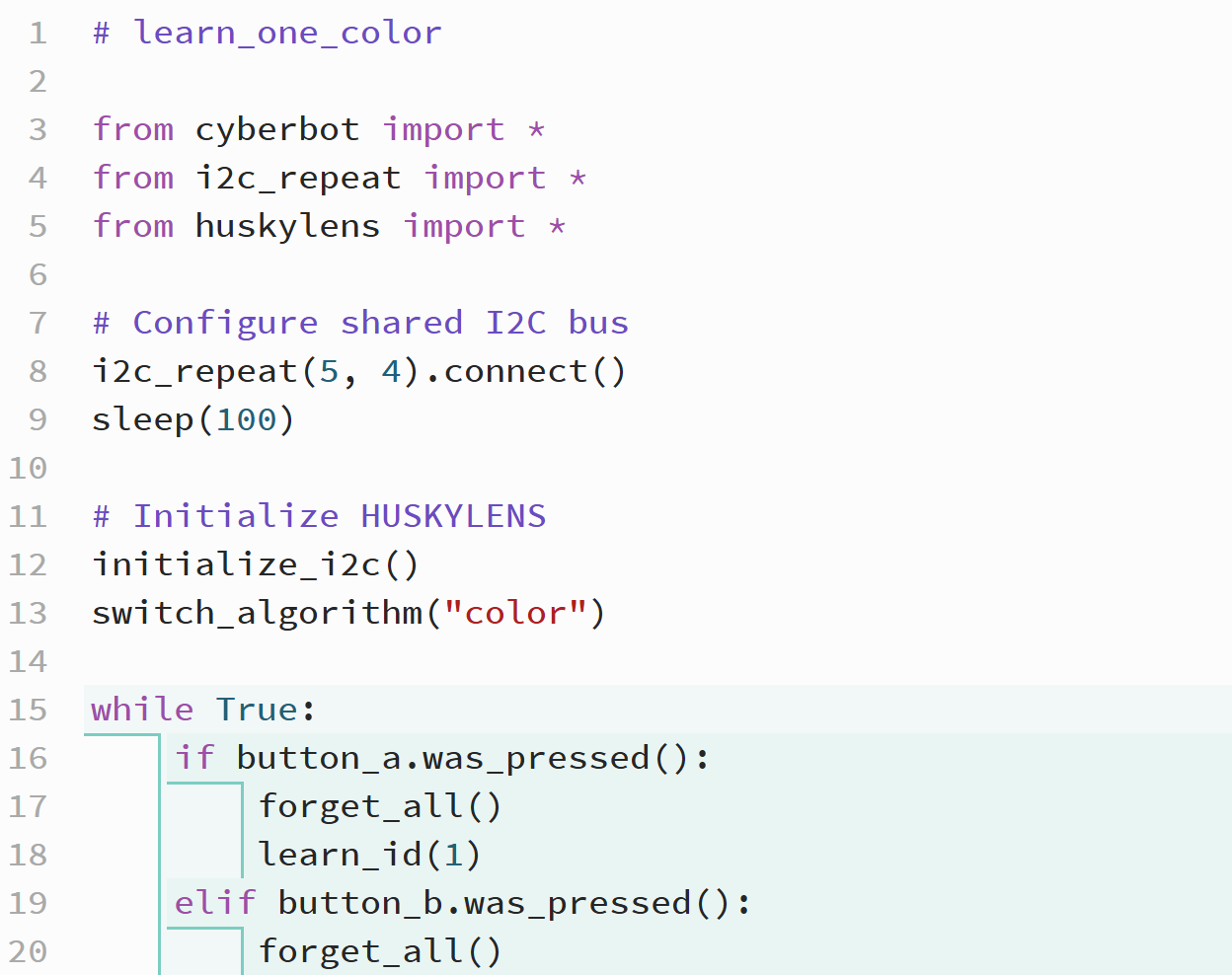The height and width of the screenshot is (975, 1232).
Task: Click line number 10 in the gutter
Action: pyautogui.click(x=28, y=468)
